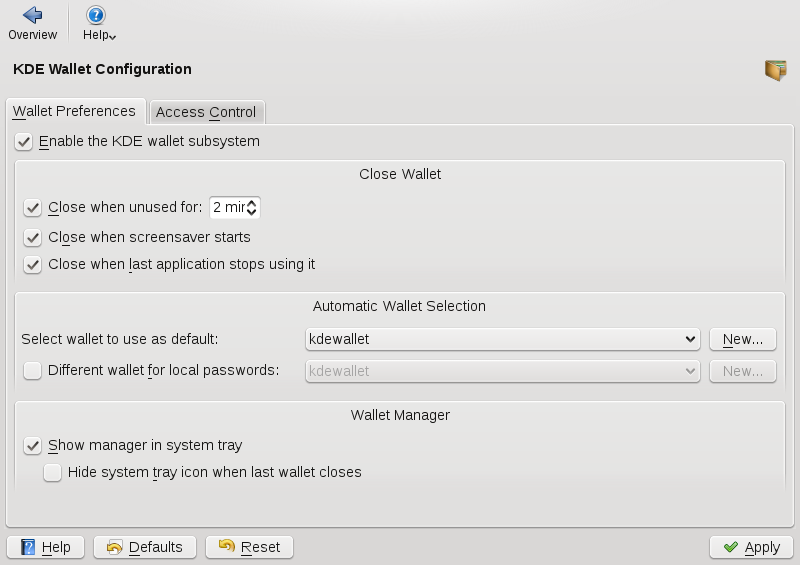Switch to the Access Control tab
Image resolution: width=800 pixels, height=565 pixels.
pyautogui.click(x=206, y=112)
